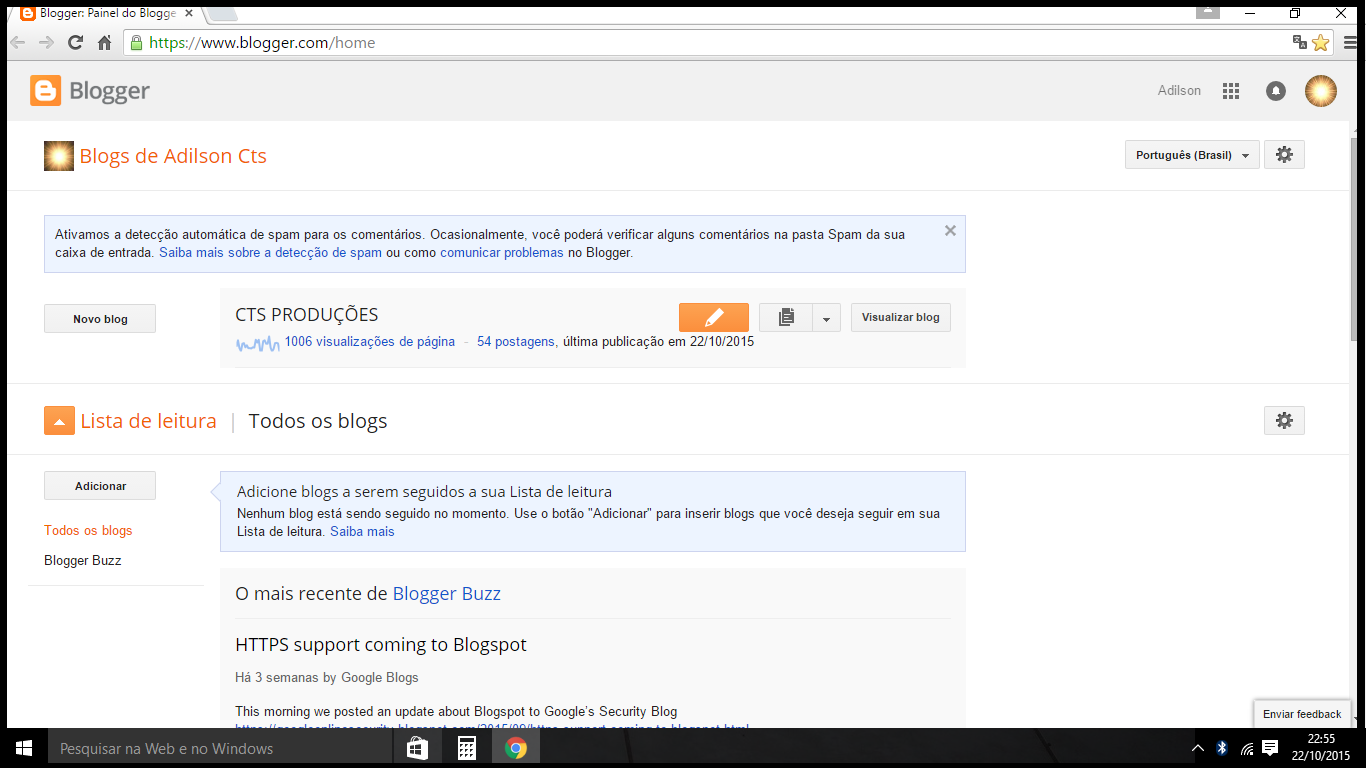Click the Lista de leitura heading
Image resolution: width=1366 pixels, height=768 pixels.
(148, 421)
